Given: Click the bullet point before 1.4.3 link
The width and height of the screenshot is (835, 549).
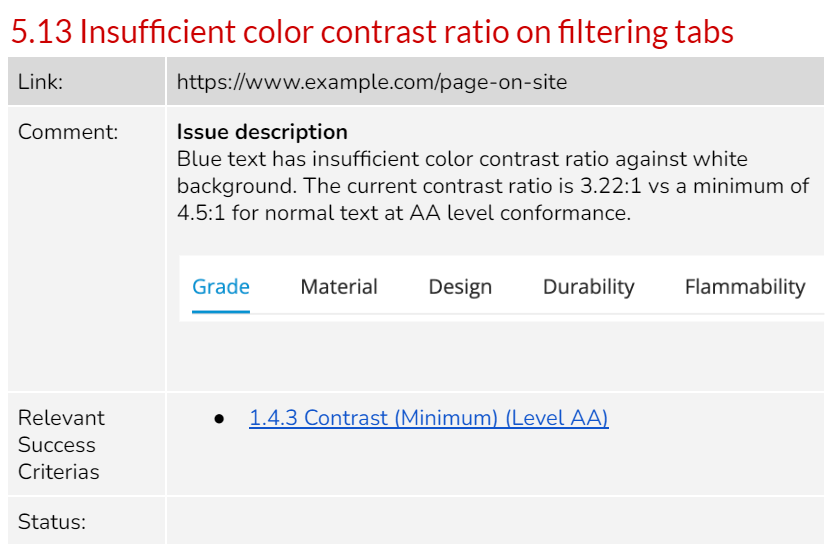Looking at the screenshot, I should tap(219, 419).
